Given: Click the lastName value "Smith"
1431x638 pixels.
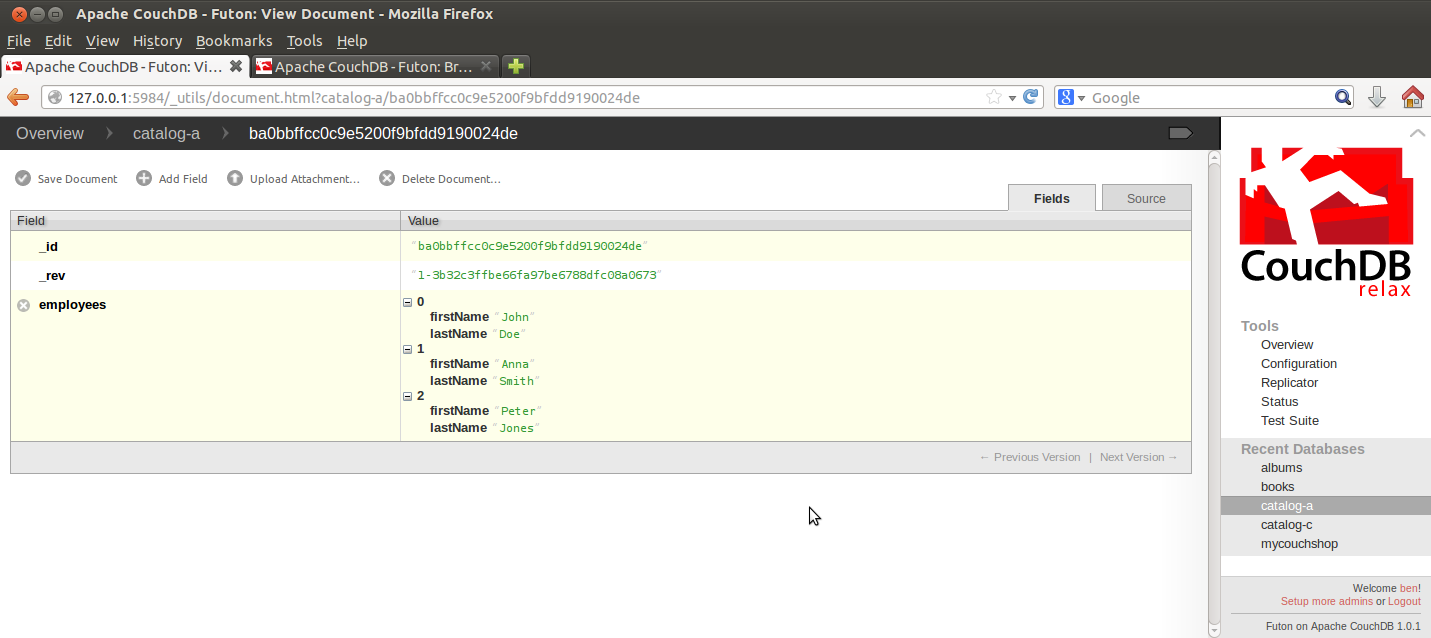Looking at the screenshot, I should point(517,381).
